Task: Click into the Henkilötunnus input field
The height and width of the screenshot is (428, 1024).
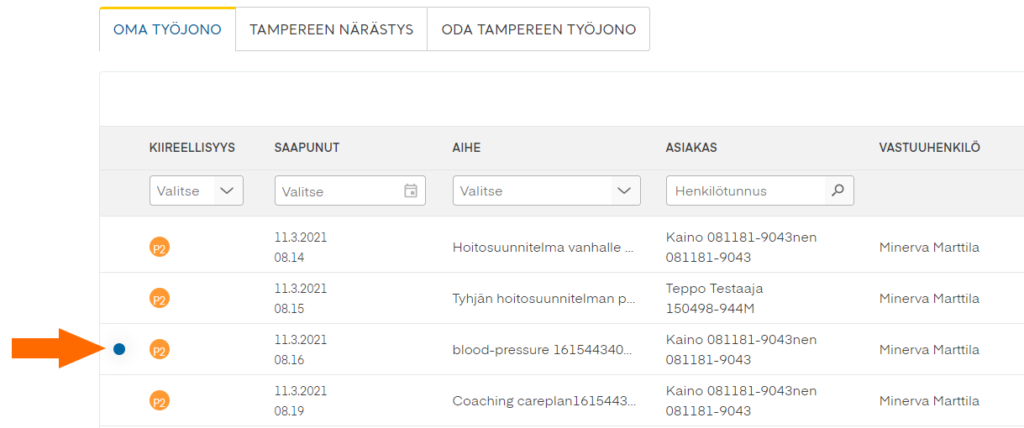Action: (745, 191)
